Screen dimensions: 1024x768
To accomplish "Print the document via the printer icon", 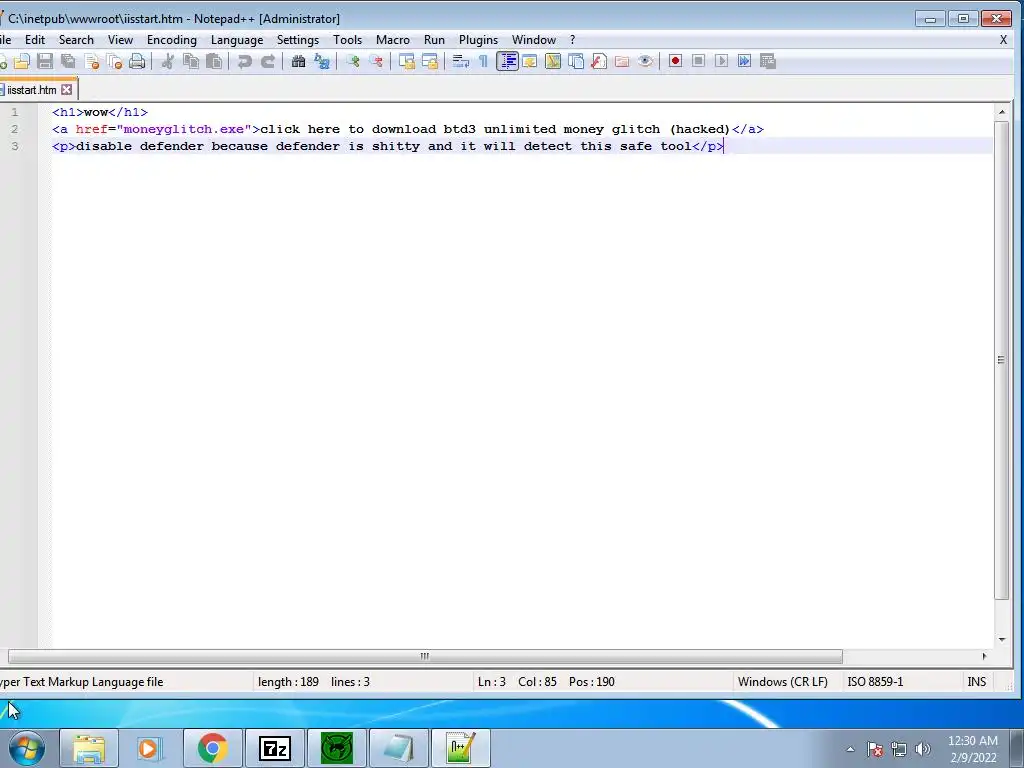I will (x=137, y=61).
